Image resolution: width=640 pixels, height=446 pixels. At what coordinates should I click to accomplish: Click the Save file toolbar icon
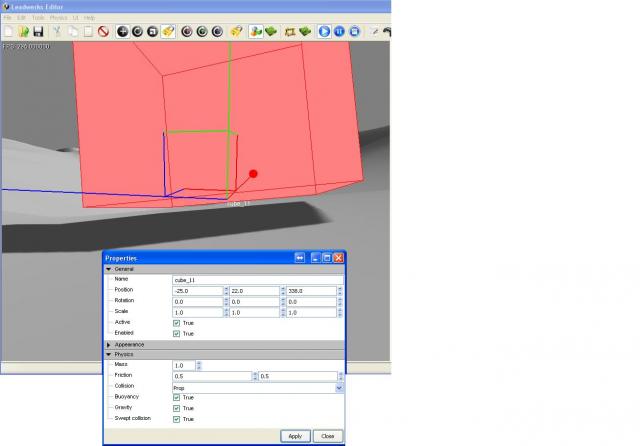(37, 32)
